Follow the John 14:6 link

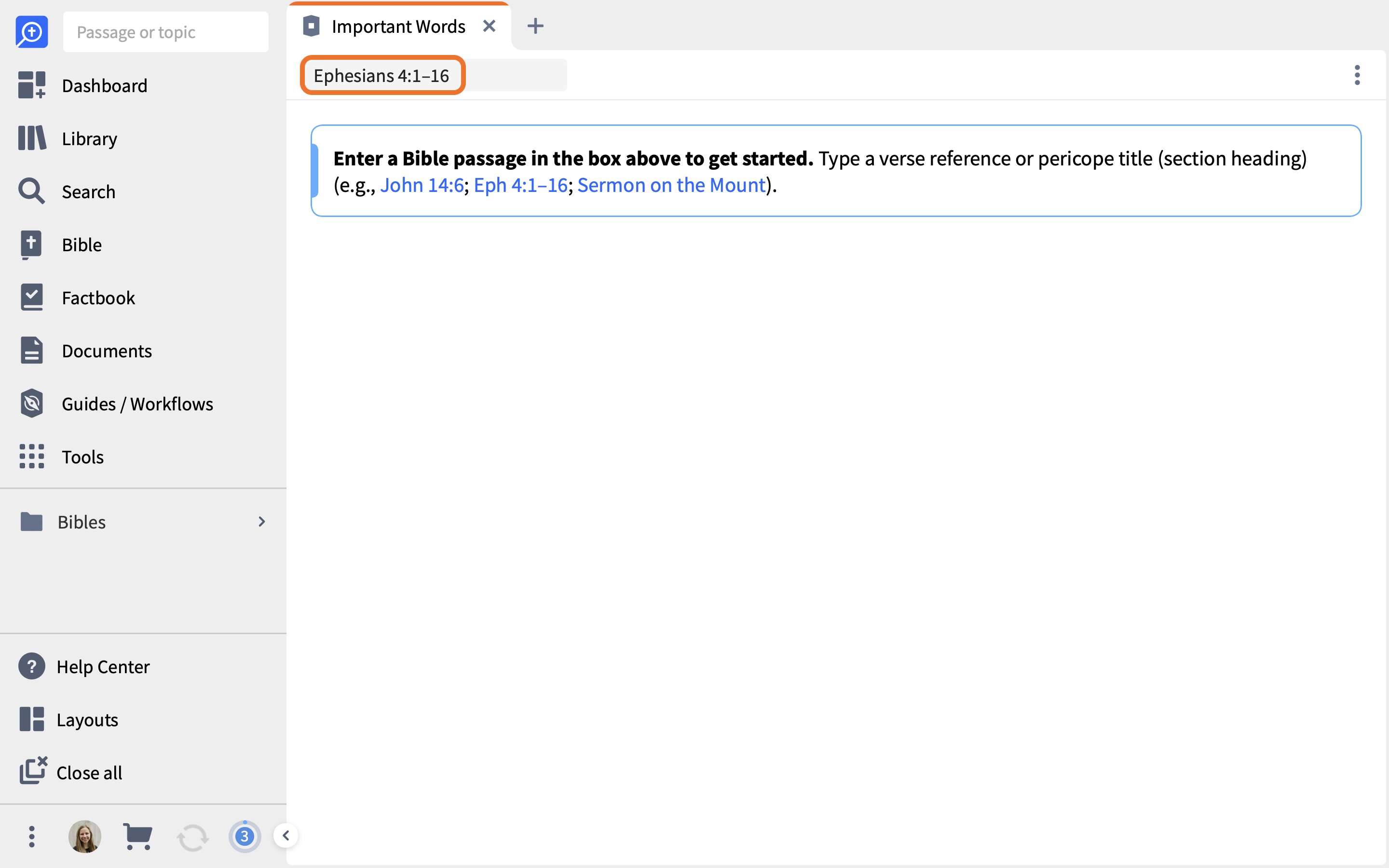[x=422, y=185]
